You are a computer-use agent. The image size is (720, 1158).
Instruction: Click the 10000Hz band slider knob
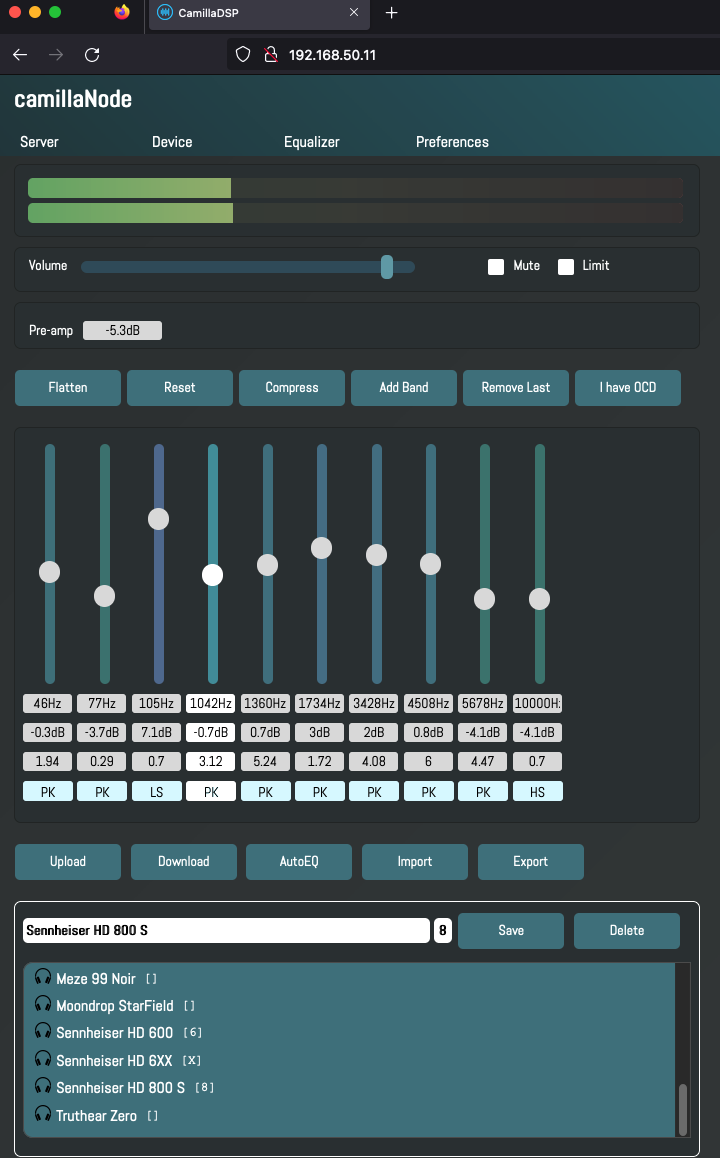pyautogui.click(x=540, y=599)
